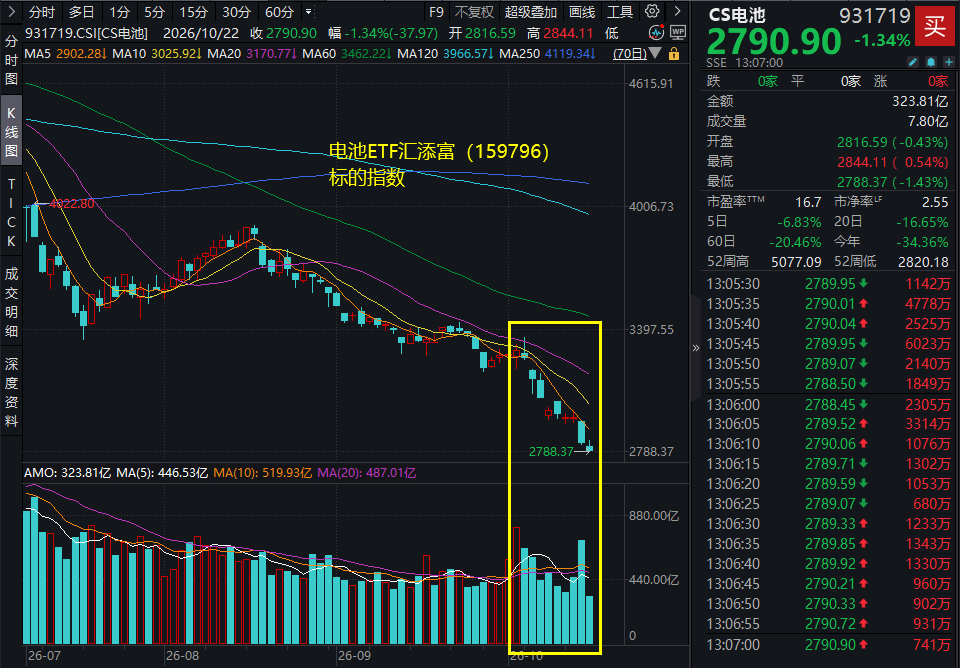Select the 60分 period tab

[280, 12]
